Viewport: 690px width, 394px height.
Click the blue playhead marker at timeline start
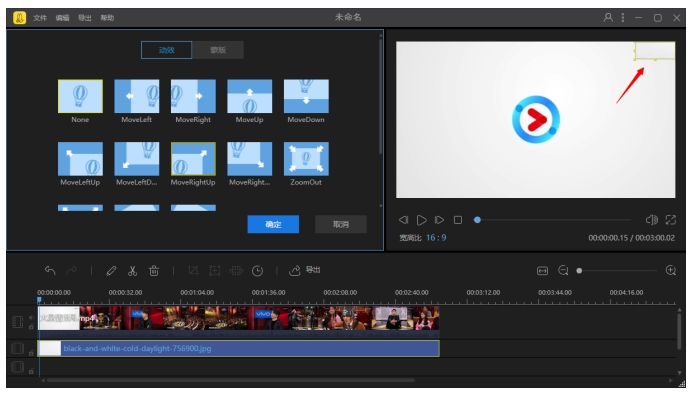39,300
